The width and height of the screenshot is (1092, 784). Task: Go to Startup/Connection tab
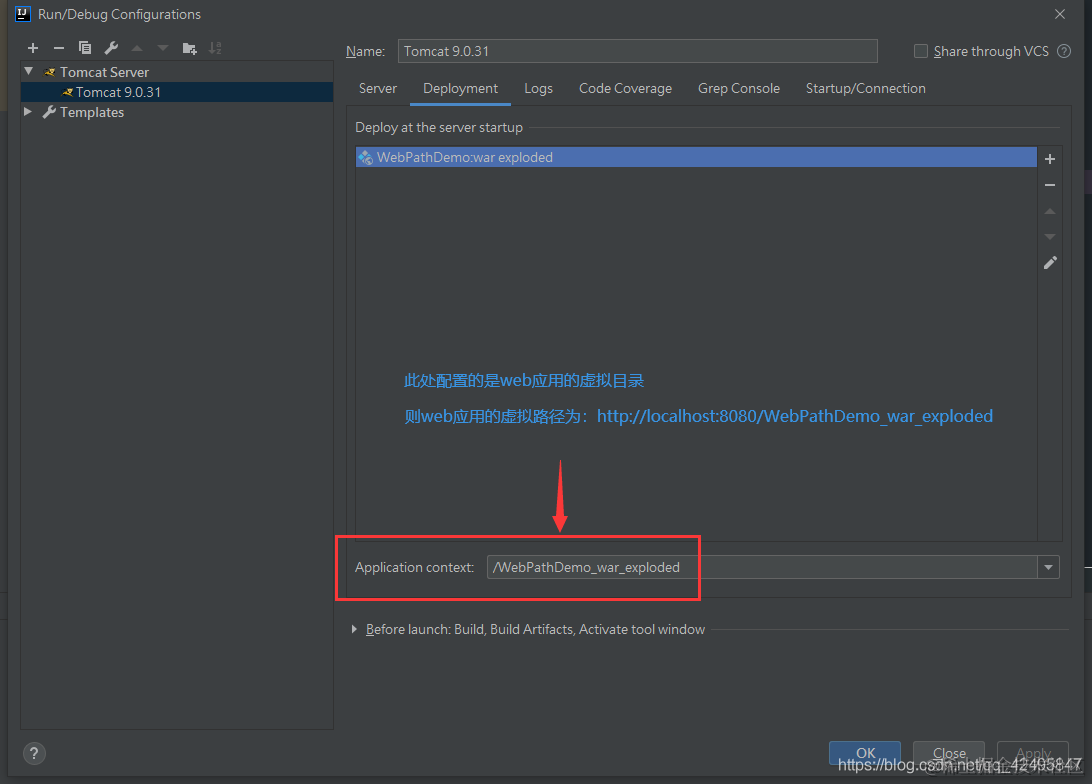click(x=866, y=88)
